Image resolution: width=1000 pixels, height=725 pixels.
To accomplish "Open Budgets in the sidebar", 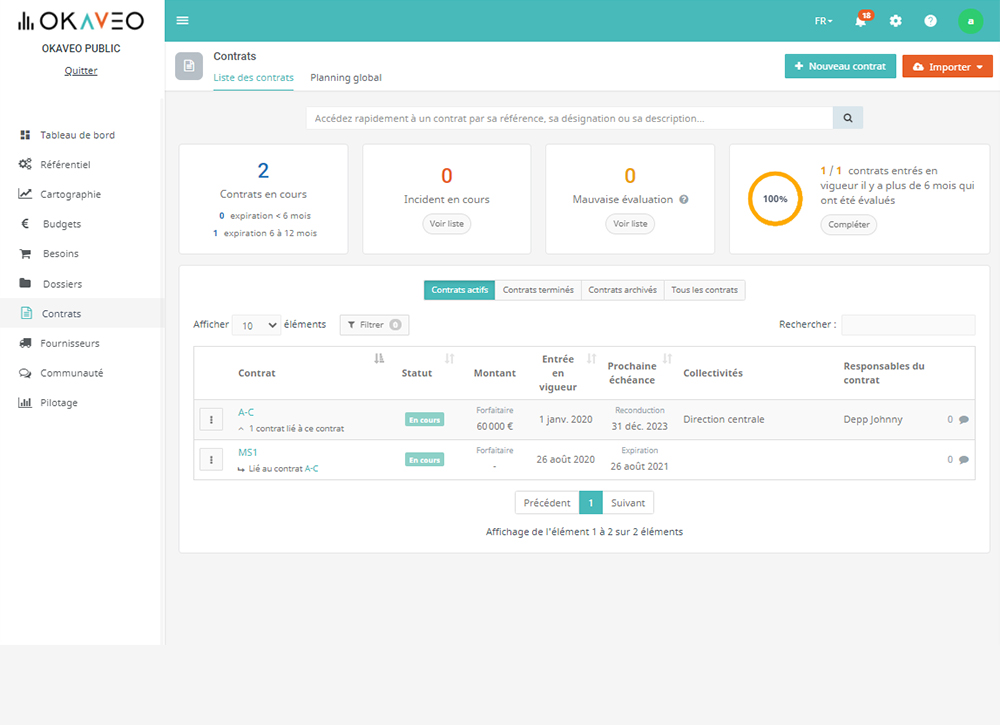I will [x=62, y=224].
